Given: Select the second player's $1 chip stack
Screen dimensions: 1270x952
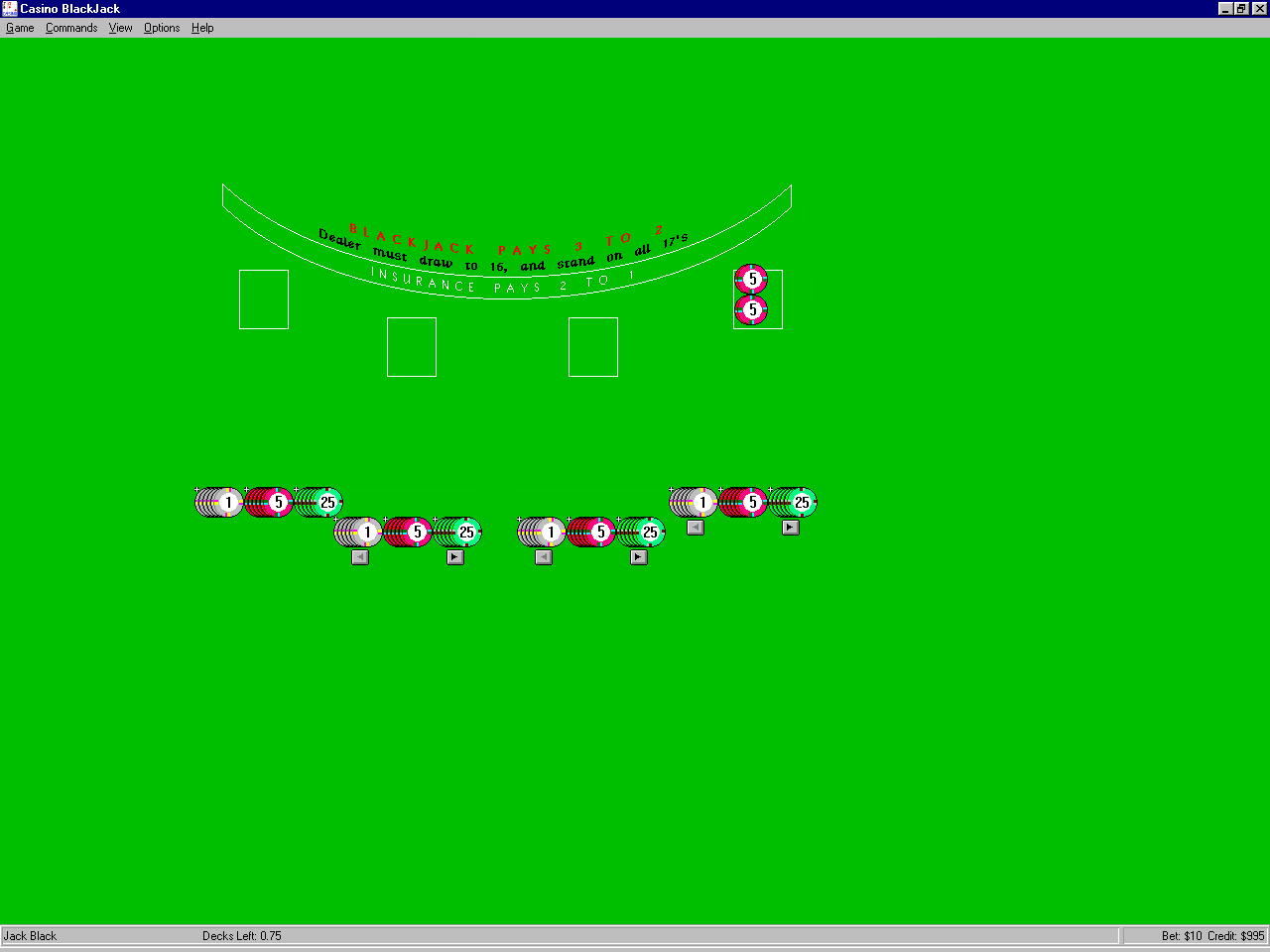Looking at the screenshot, I should click(x=358, y=533).
